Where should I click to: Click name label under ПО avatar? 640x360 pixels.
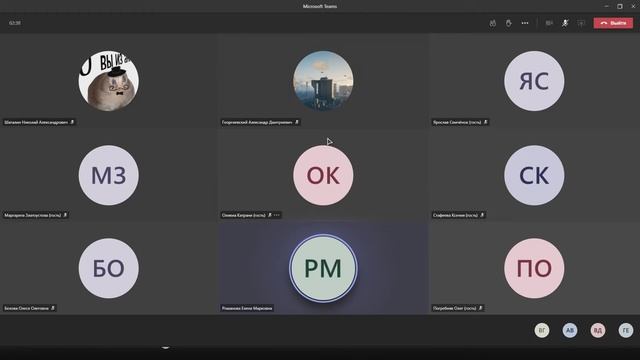click(x=458, y=308)
